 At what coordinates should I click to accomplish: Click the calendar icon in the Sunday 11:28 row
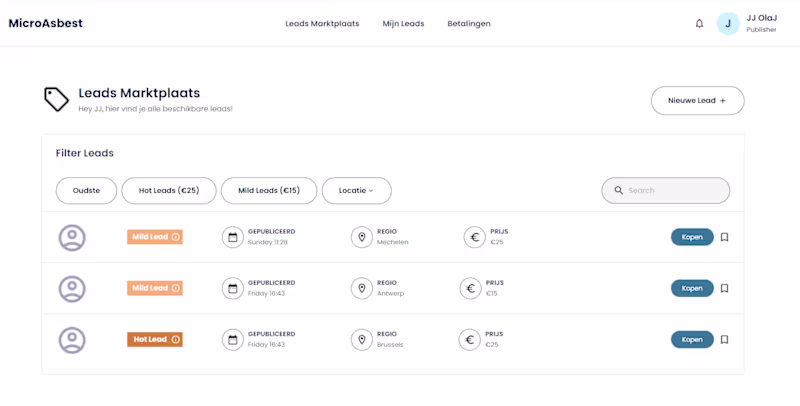233,237
